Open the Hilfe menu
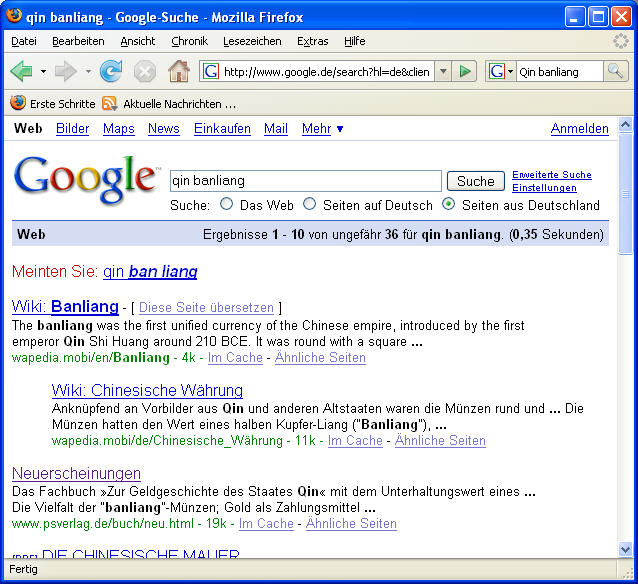The width and height of the screenshot is (638, 584). click(354, 41)
